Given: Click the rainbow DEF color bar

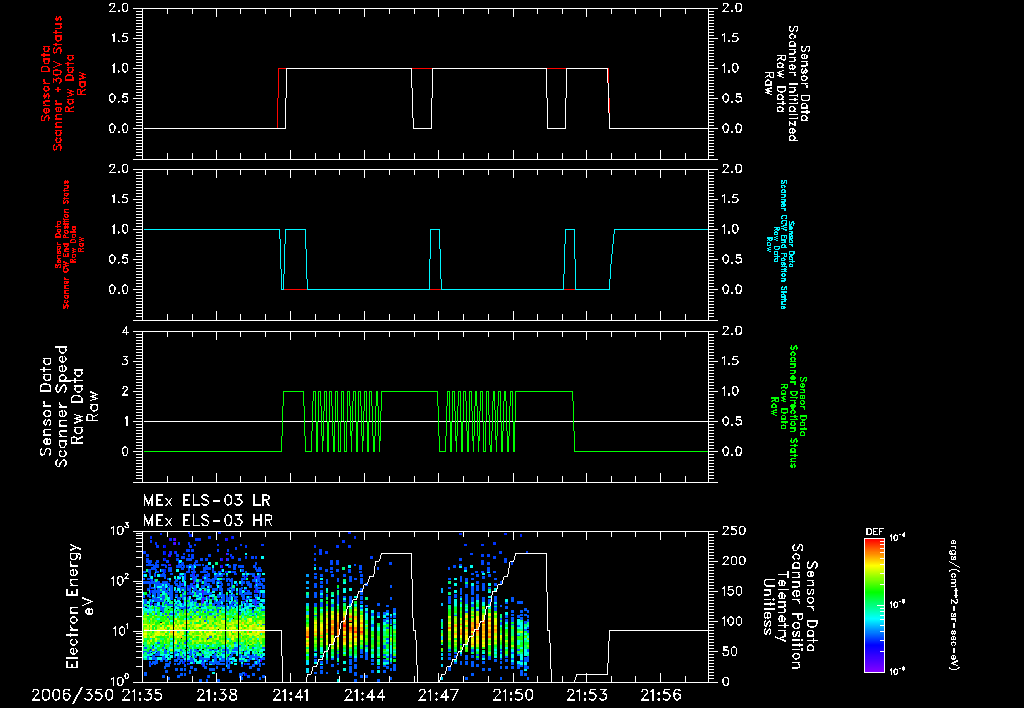Looking at the screenshot, I should (874, 605).
